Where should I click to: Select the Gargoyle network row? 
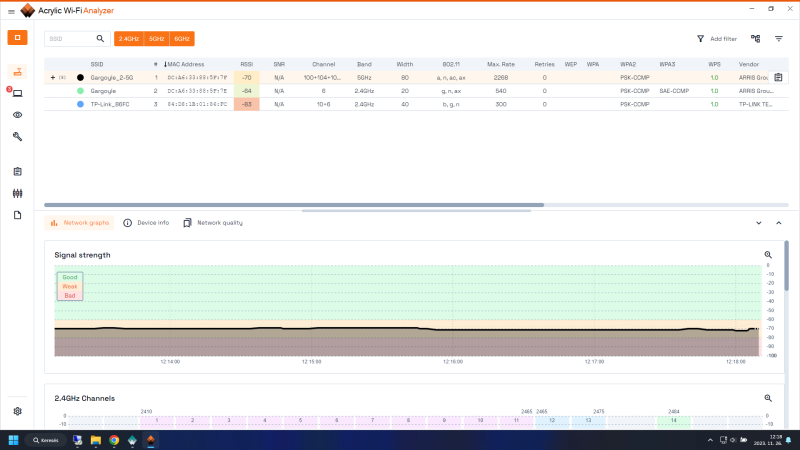click(416, 91)
